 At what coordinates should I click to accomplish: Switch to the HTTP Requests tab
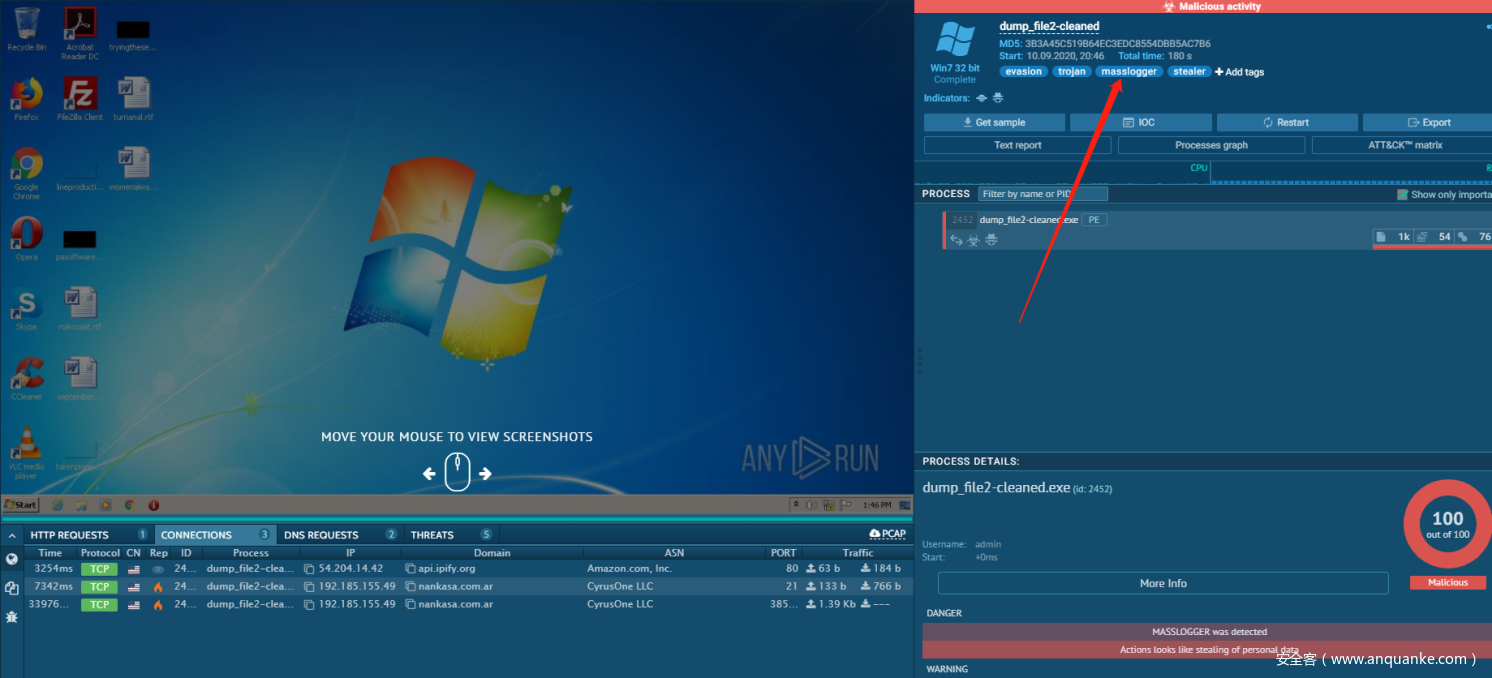pyautogui.click(x=69, y=535)
